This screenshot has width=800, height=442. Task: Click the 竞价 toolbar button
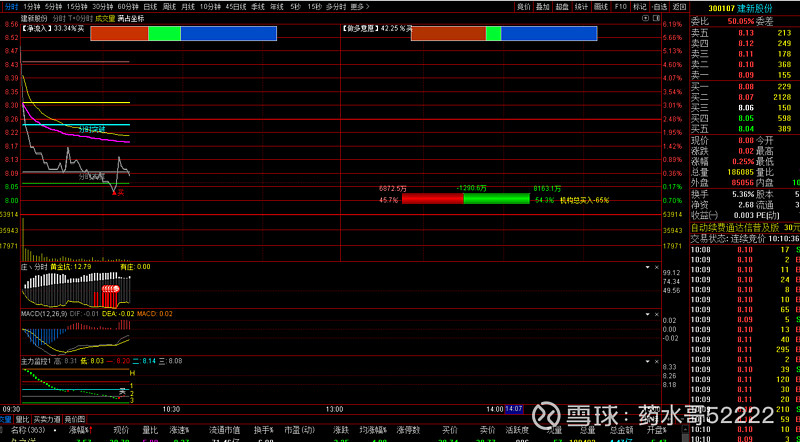(523, 7)
